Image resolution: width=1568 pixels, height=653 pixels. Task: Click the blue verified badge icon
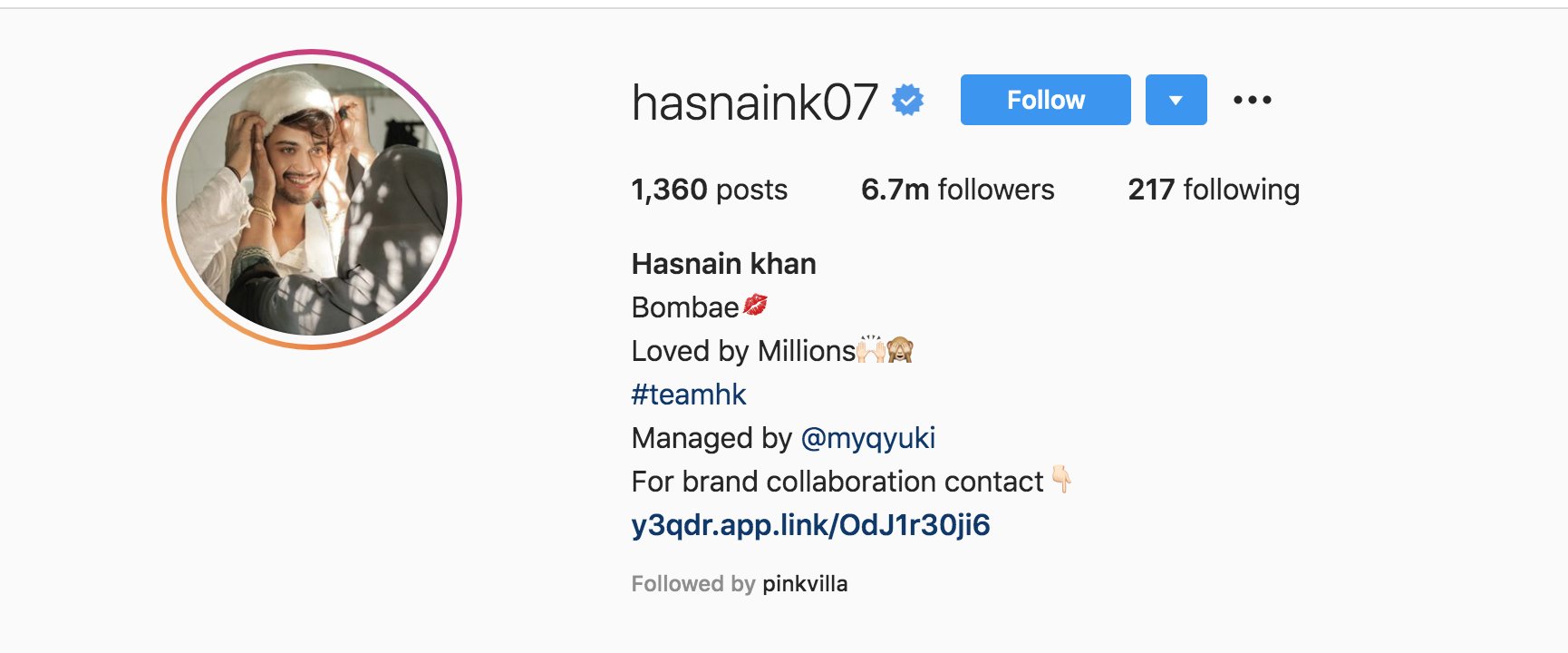(907, 101)
